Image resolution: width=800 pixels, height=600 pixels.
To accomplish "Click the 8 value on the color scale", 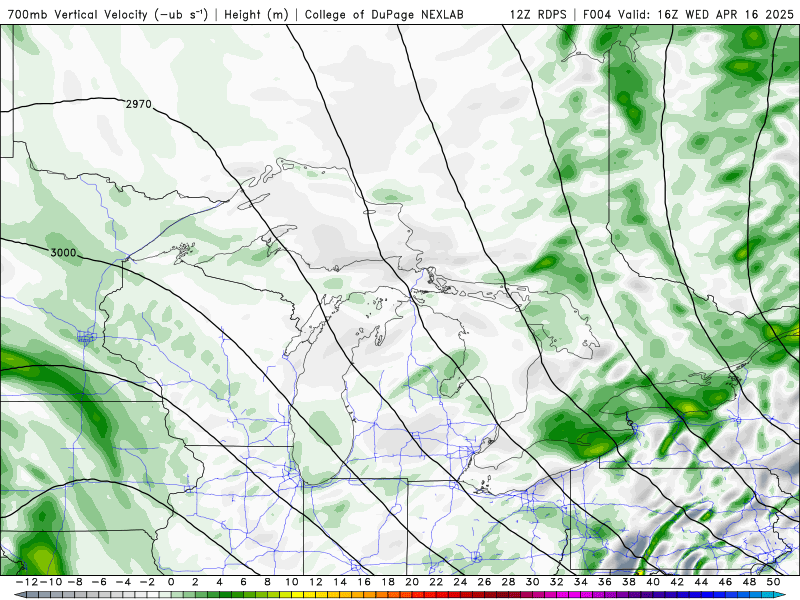I will [x=267, y=582].
